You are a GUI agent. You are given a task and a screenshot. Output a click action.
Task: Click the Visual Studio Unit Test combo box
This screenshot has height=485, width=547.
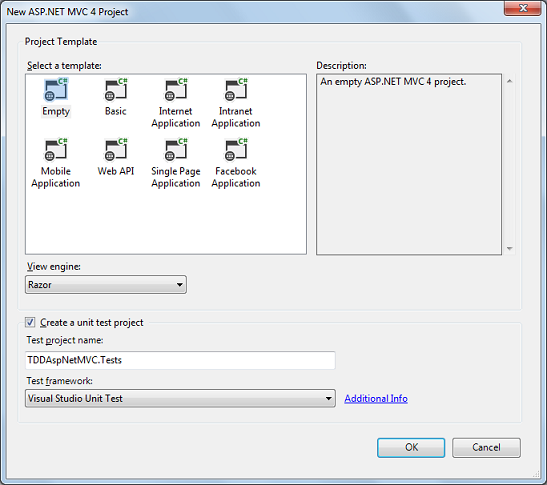(180, 398)
